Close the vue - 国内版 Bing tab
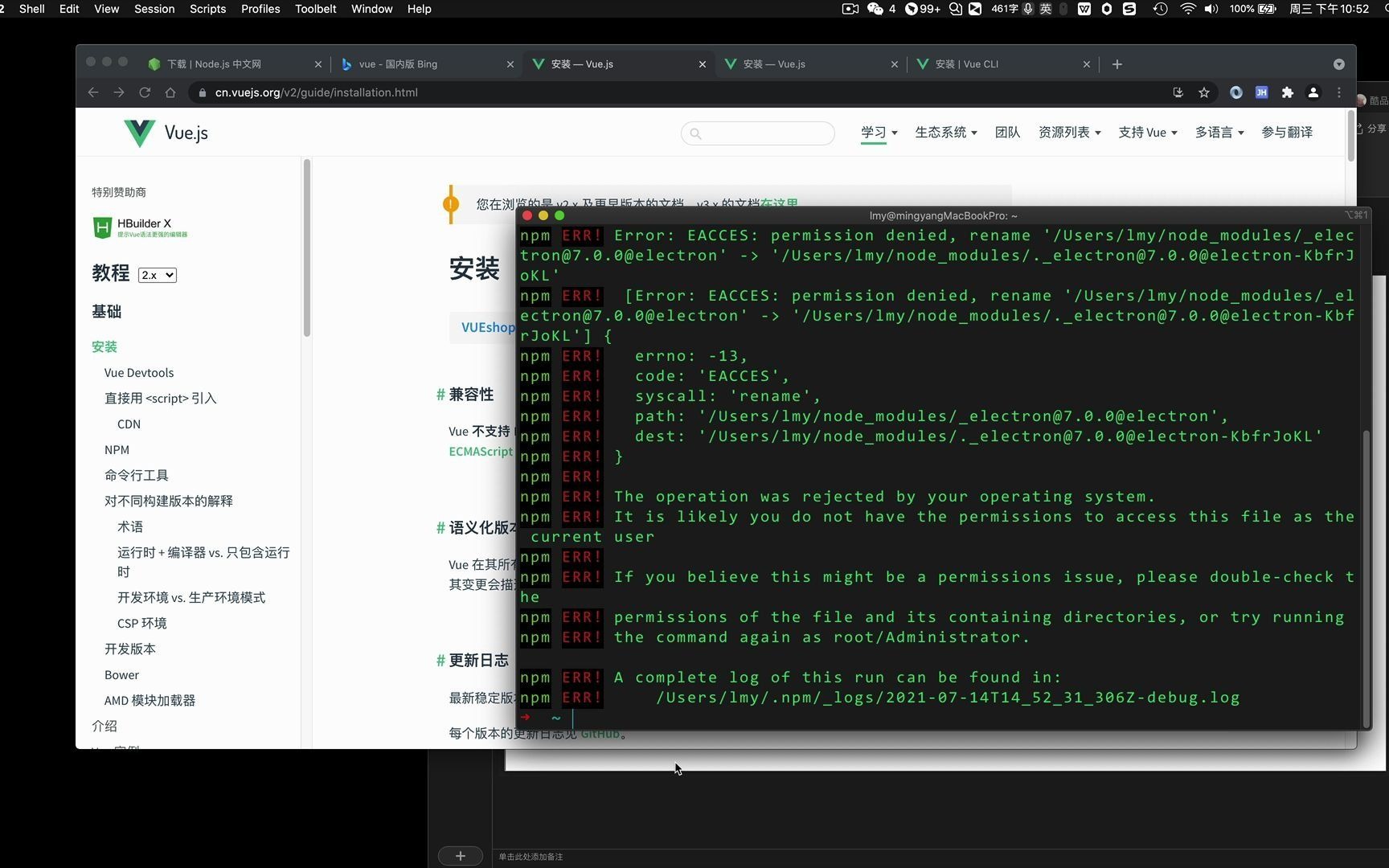 coord(510,64)
